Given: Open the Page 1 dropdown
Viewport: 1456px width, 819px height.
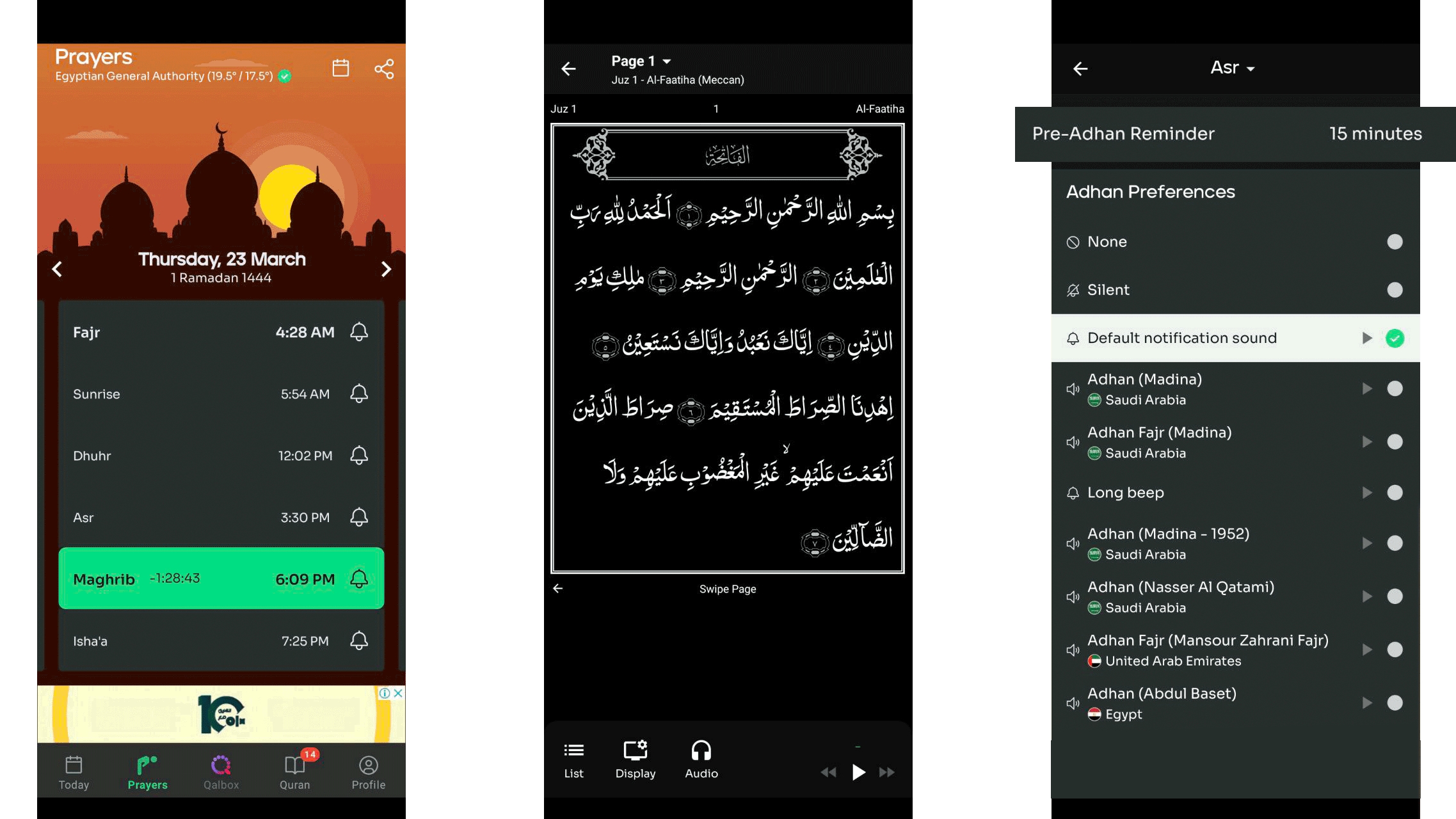Looking at the screenshot, I should [x=641, y=61].
